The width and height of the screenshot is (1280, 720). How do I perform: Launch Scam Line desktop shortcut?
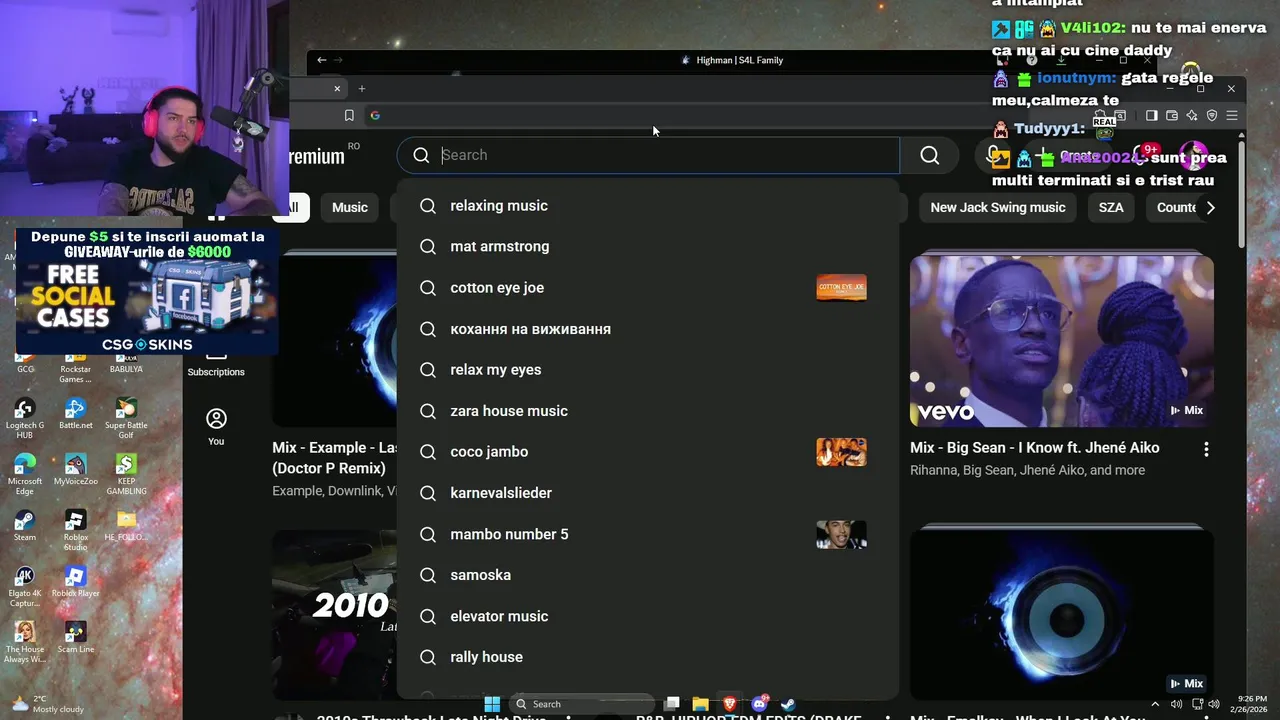tap(75, 638)
